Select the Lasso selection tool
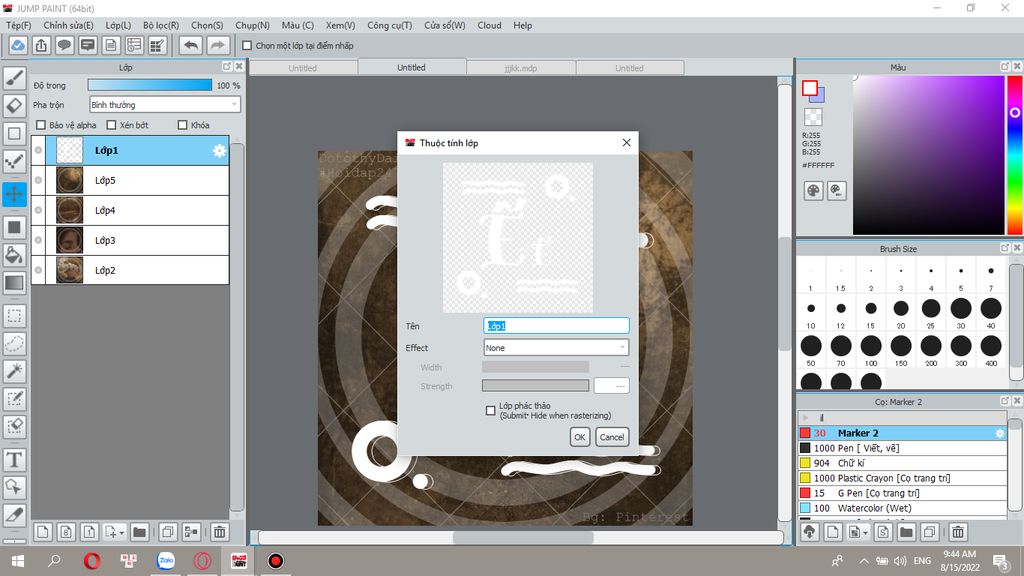 pyautogui.click(x=14, y=344)
